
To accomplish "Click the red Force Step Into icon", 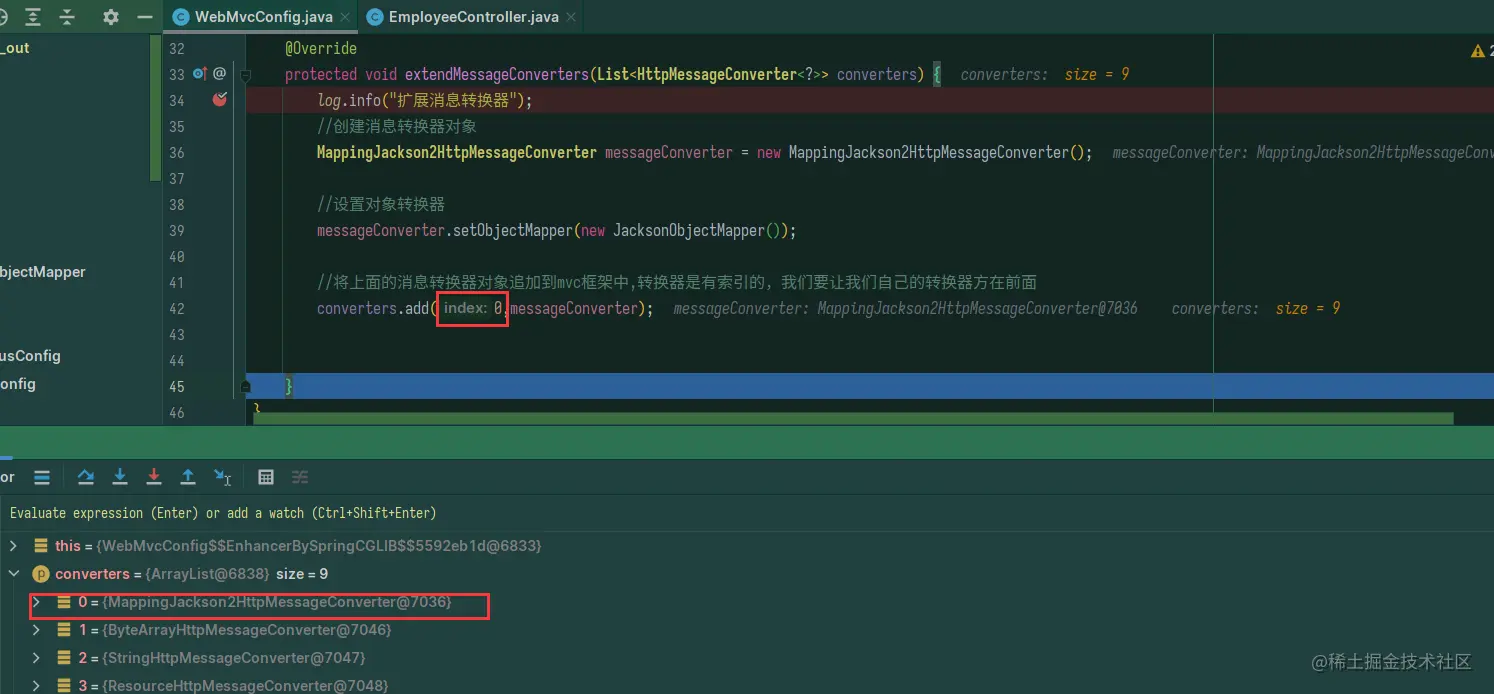I will click(154, 477).
